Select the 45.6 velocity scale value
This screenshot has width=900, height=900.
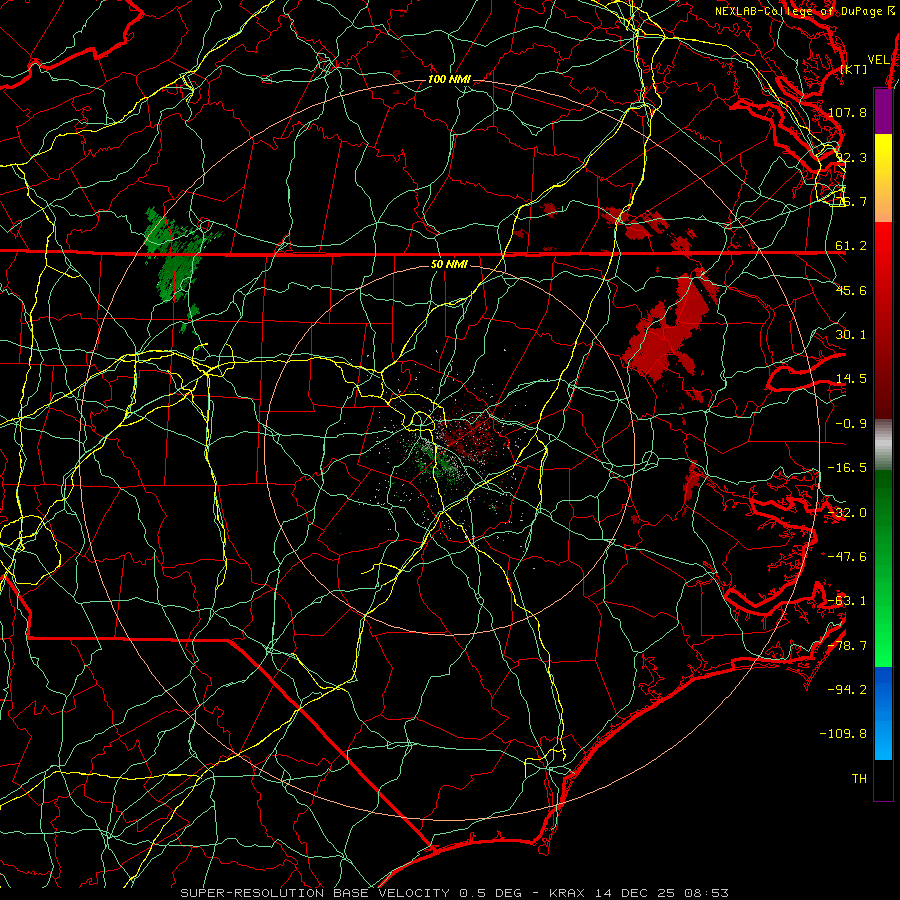[x=851, y=290]
